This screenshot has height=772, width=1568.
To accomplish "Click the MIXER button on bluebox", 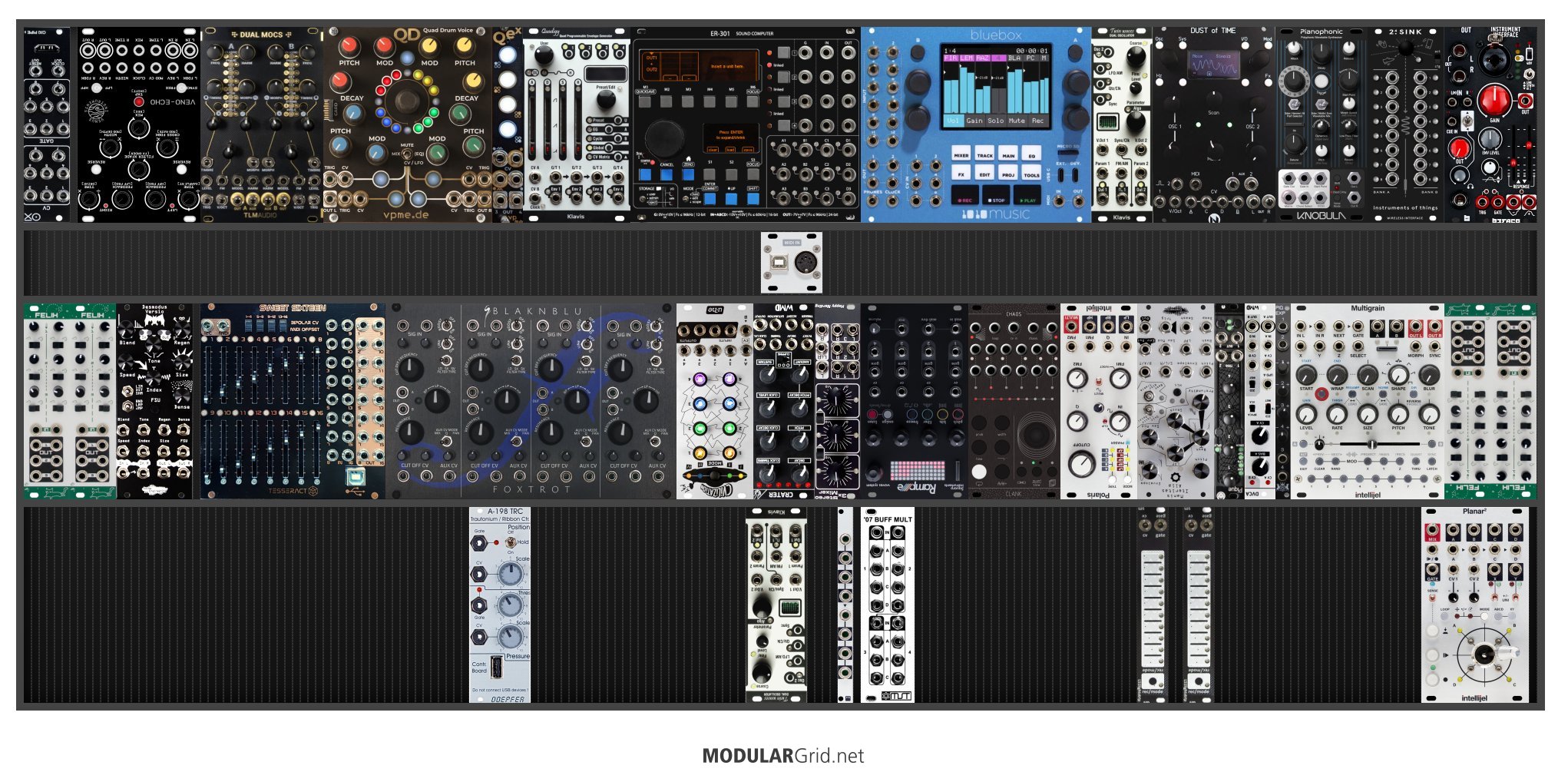I will coord(961,154).
